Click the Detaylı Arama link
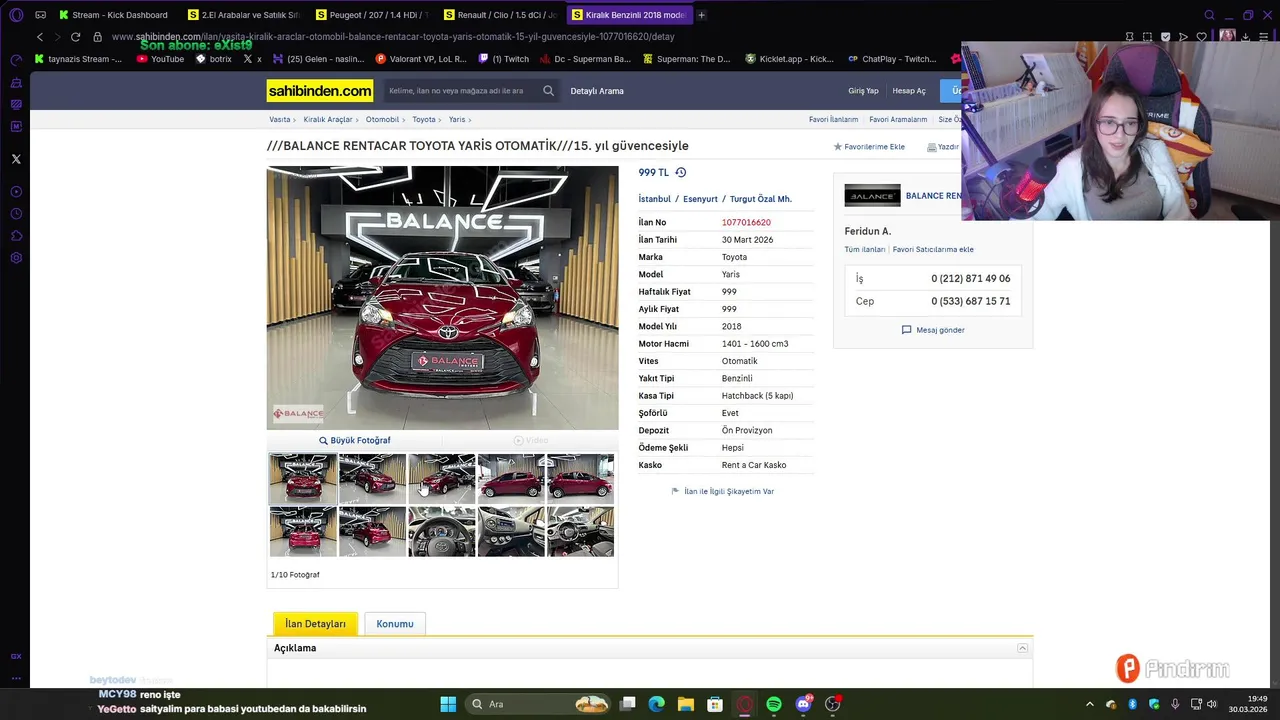 597,91
